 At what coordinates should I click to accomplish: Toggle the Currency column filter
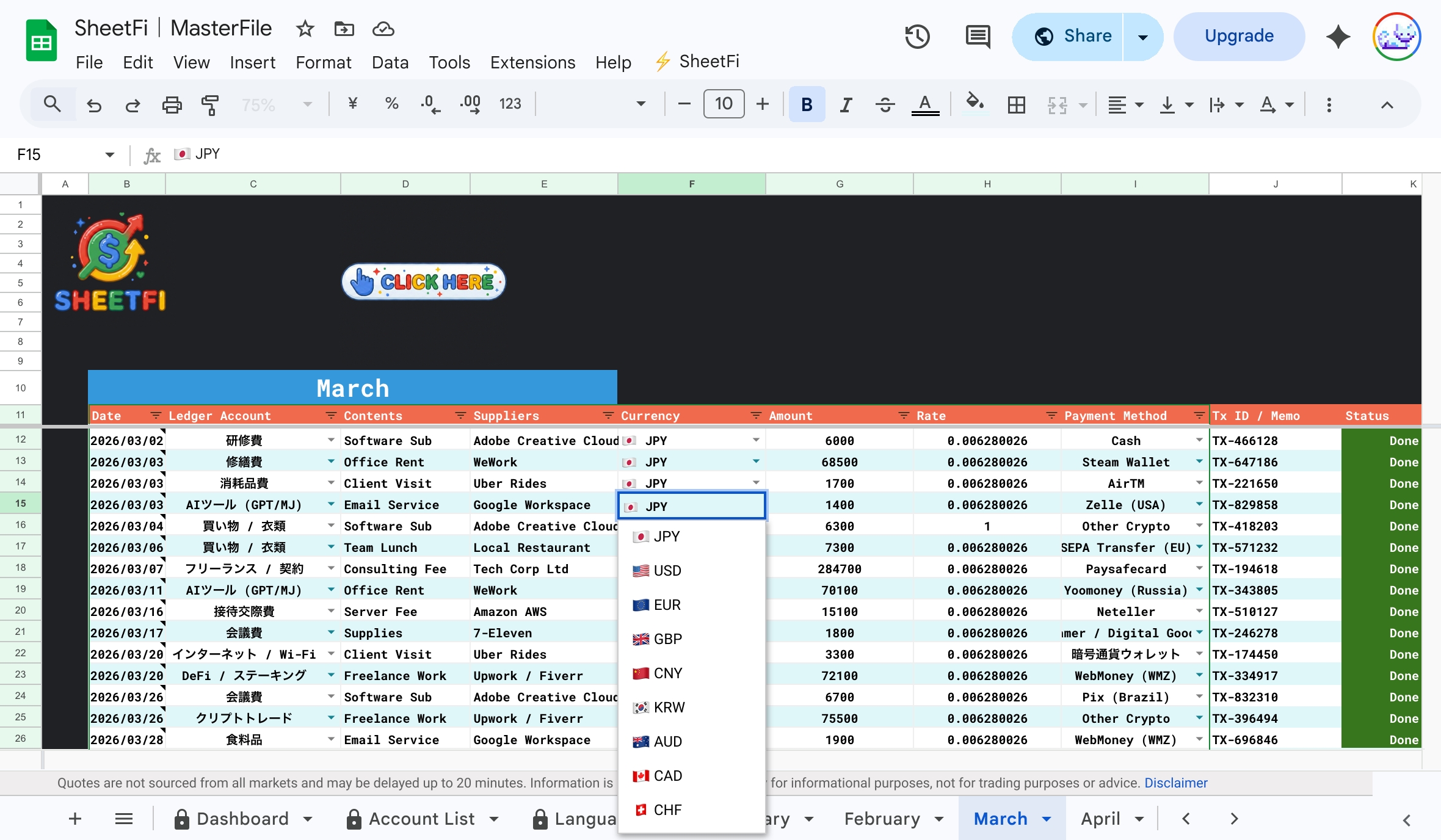click(x=756, y=416)
